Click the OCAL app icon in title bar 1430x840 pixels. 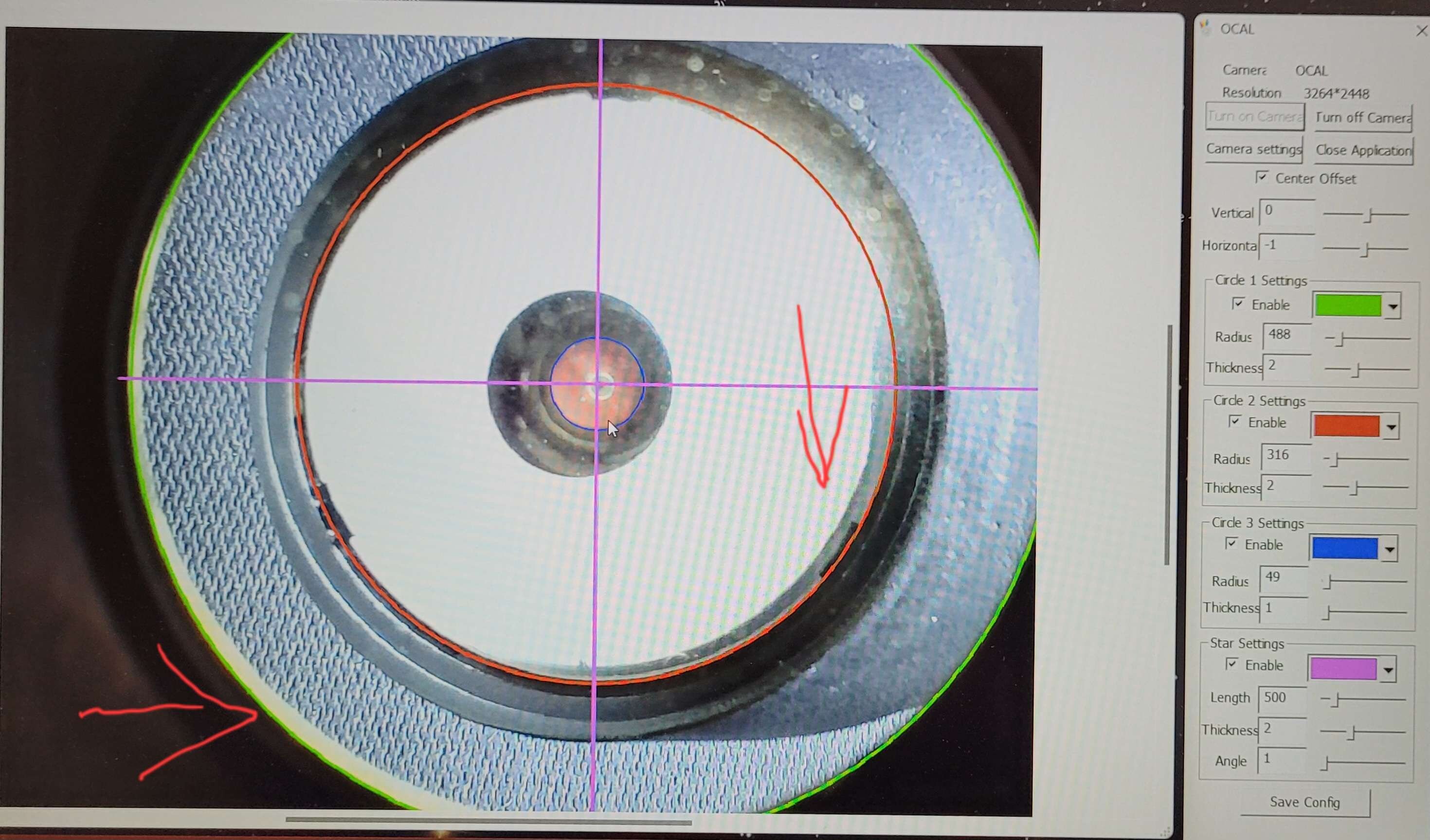coord(1206,28)
